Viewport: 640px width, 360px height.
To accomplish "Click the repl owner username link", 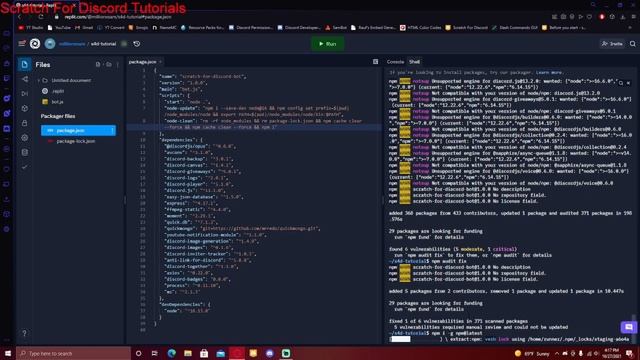I will click(72, 44).
